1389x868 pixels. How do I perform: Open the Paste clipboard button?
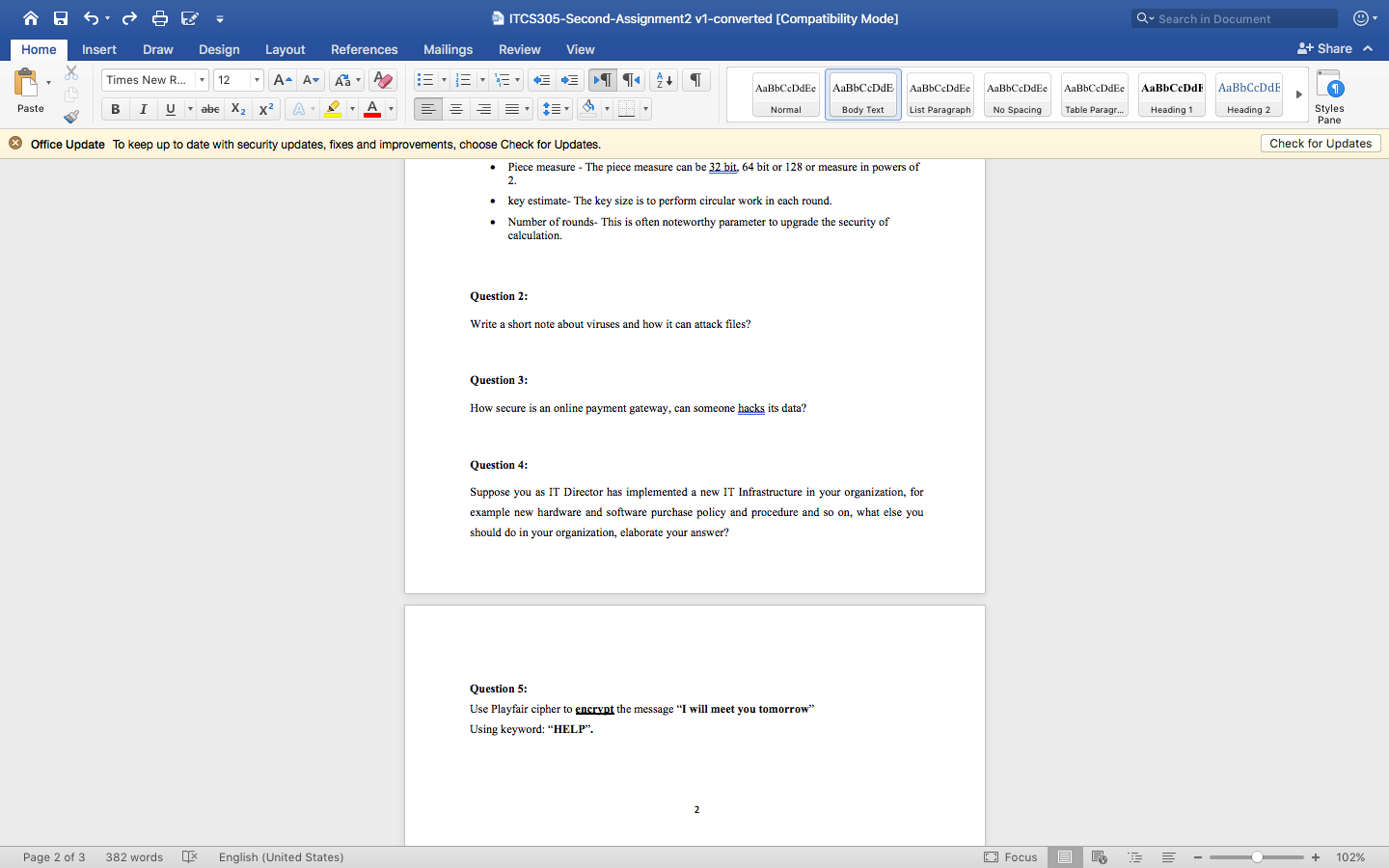(26, 83)
